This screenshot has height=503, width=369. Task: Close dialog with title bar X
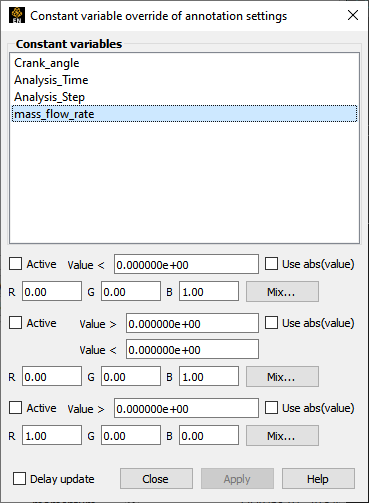pyautogui.click(x=353, y=15)
